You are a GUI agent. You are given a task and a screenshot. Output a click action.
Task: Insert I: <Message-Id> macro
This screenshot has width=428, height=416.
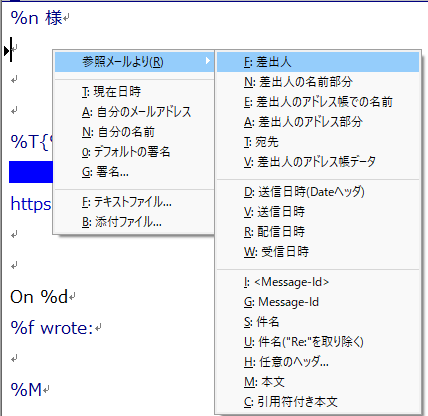coord(318,282)
